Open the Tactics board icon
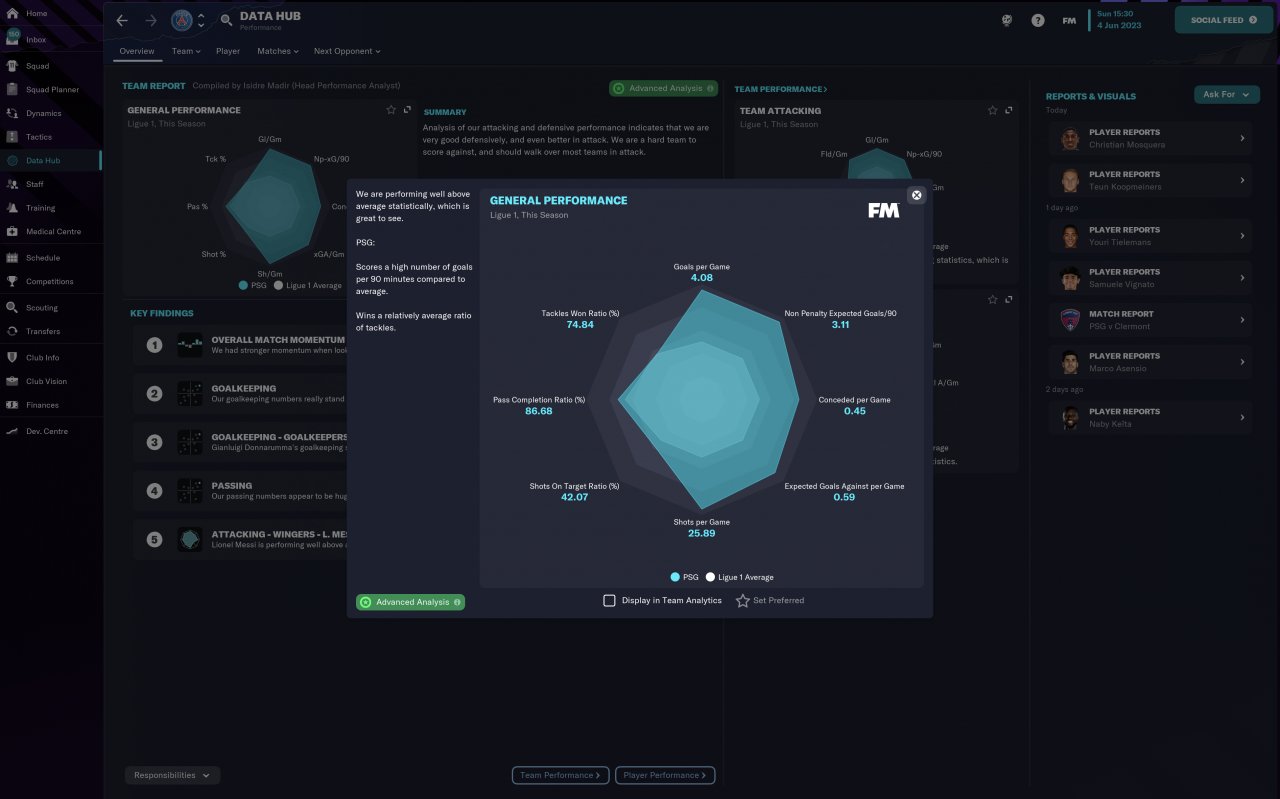 click(12, 137)
